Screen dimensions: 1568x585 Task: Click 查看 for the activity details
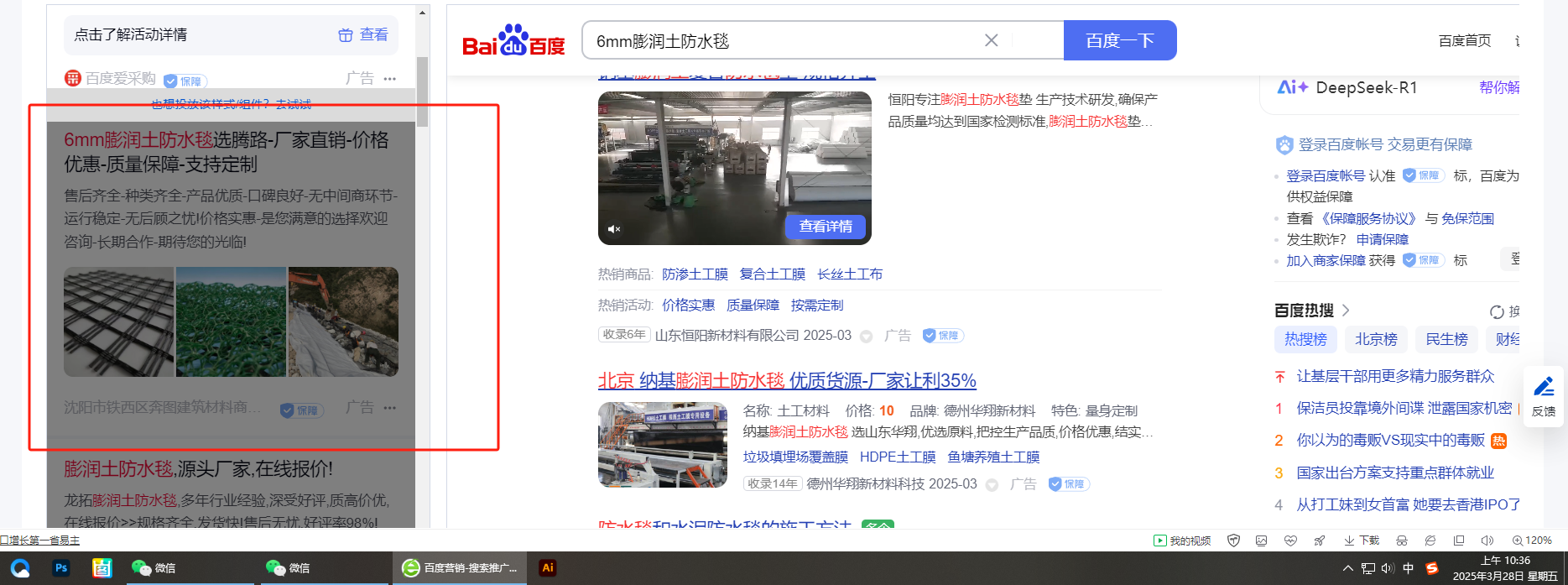[x=363, y=35]
